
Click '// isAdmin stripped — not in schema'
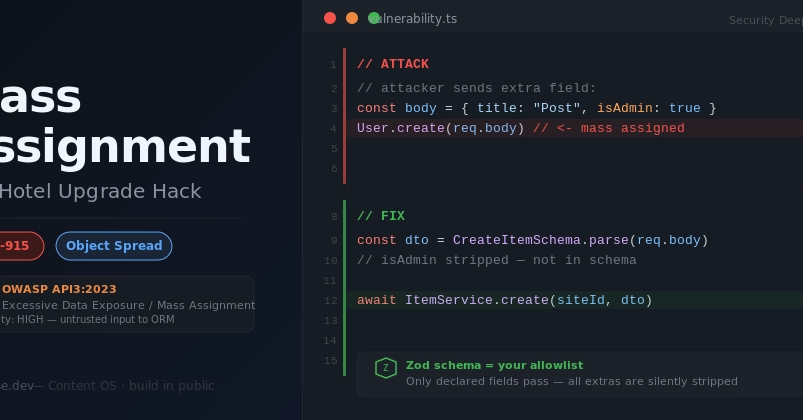tap(497, 260)
